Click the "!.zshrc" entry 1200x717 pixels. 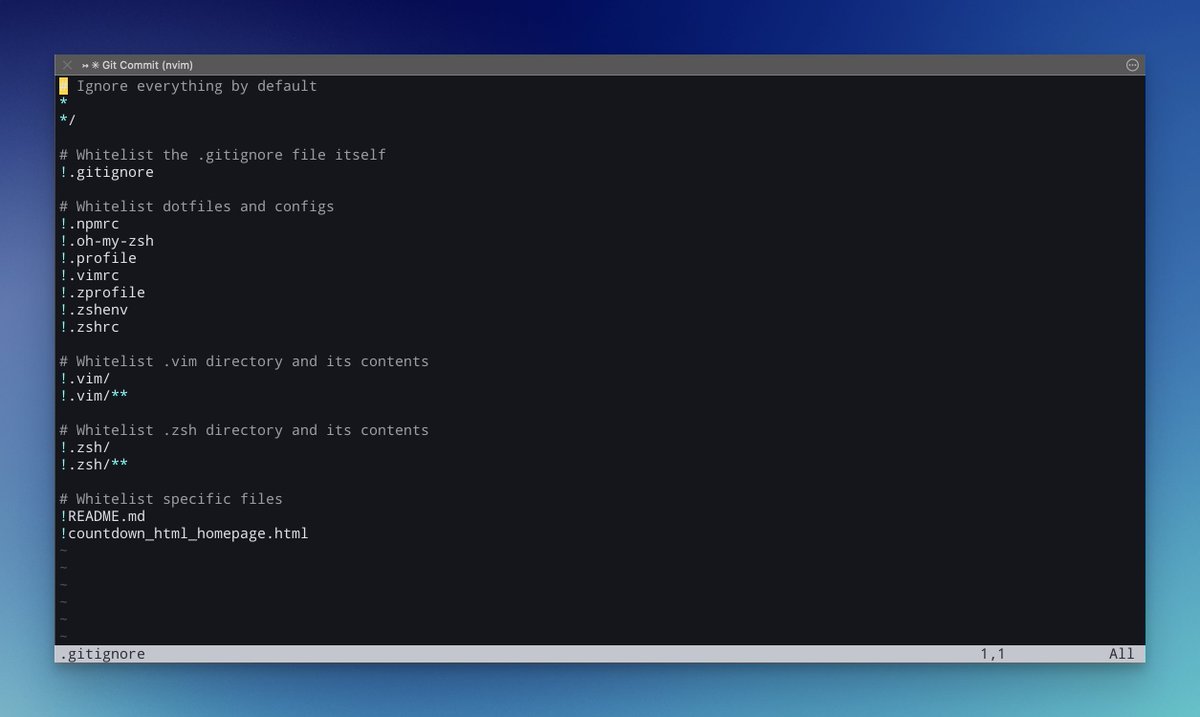(89, 327)
